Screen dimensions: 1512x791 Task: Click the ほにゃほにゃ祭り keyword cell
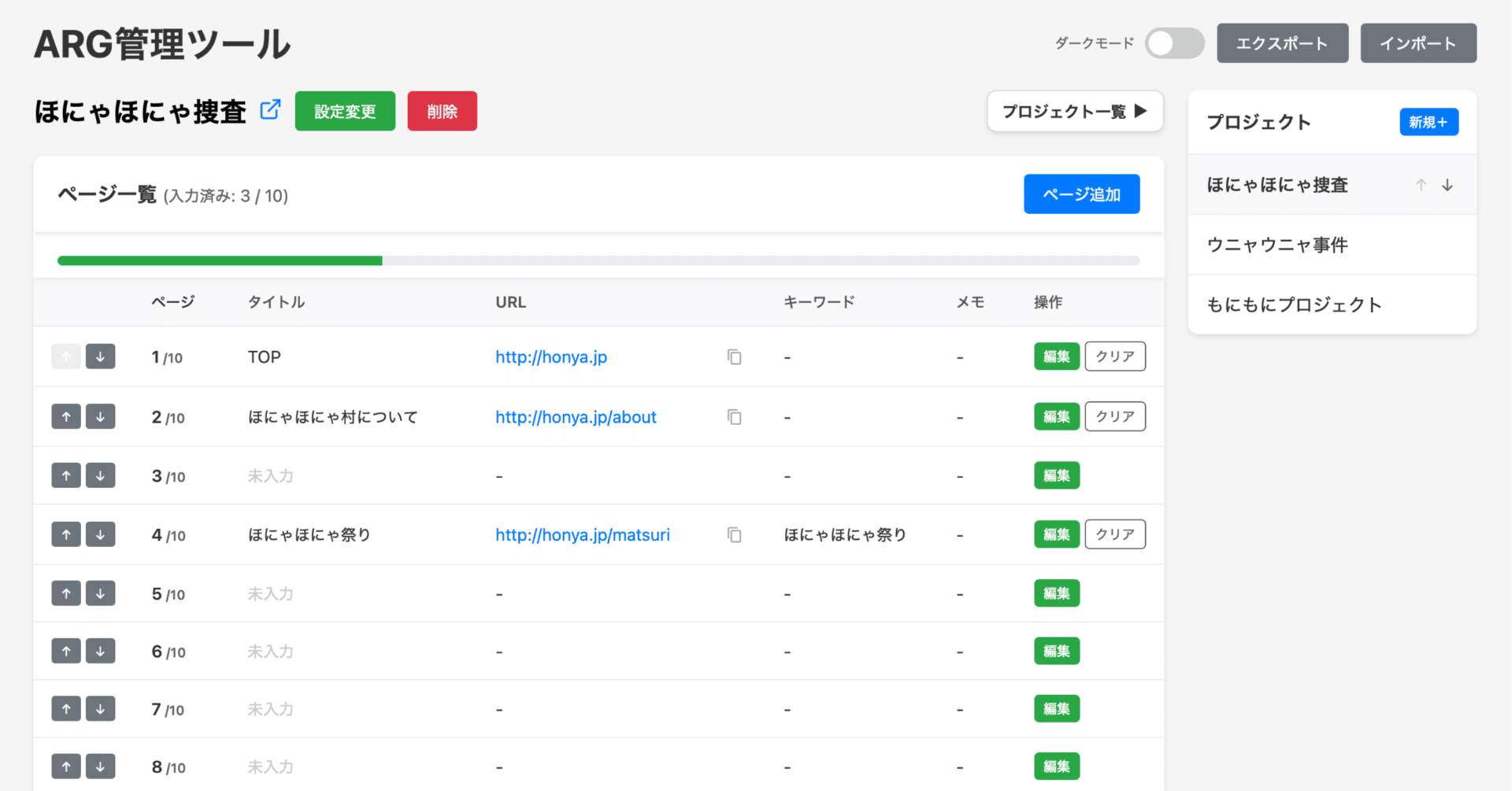point(845,535)
